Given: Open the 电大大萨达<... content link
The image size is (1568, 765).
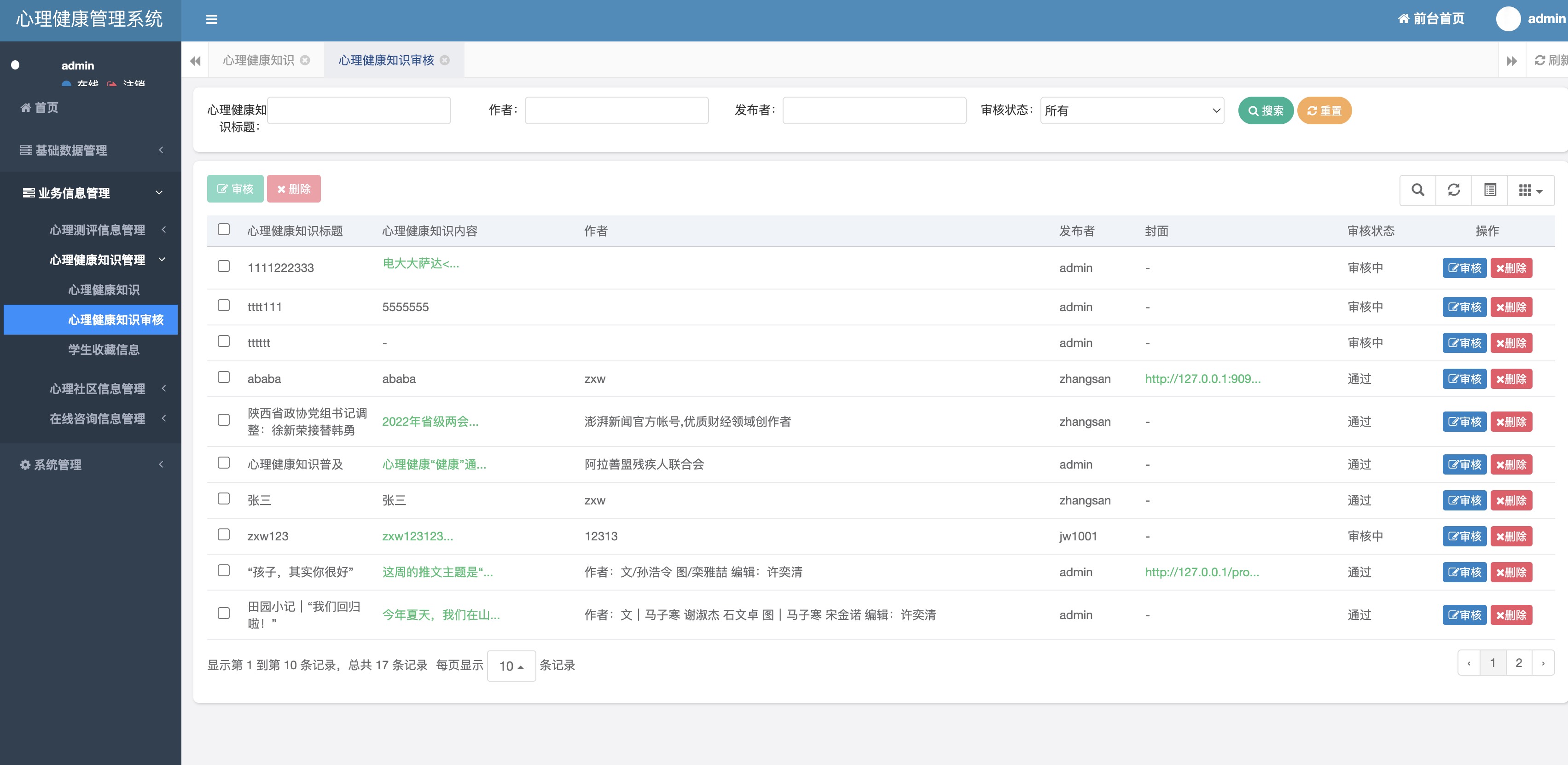Looking at the screenshot, I should [420, 263].
